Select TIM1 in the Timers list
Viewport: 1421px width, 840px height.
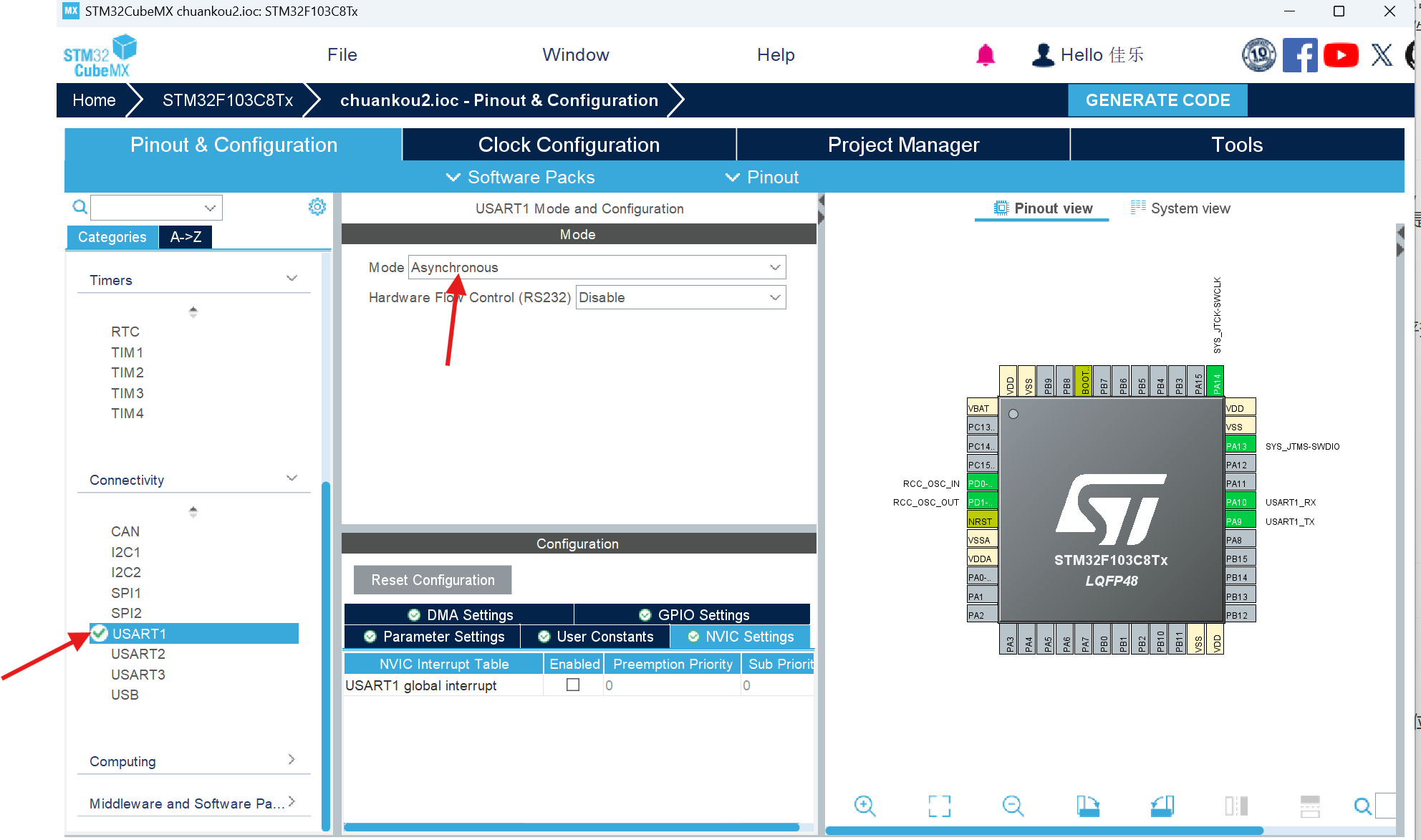pos(127,352)
